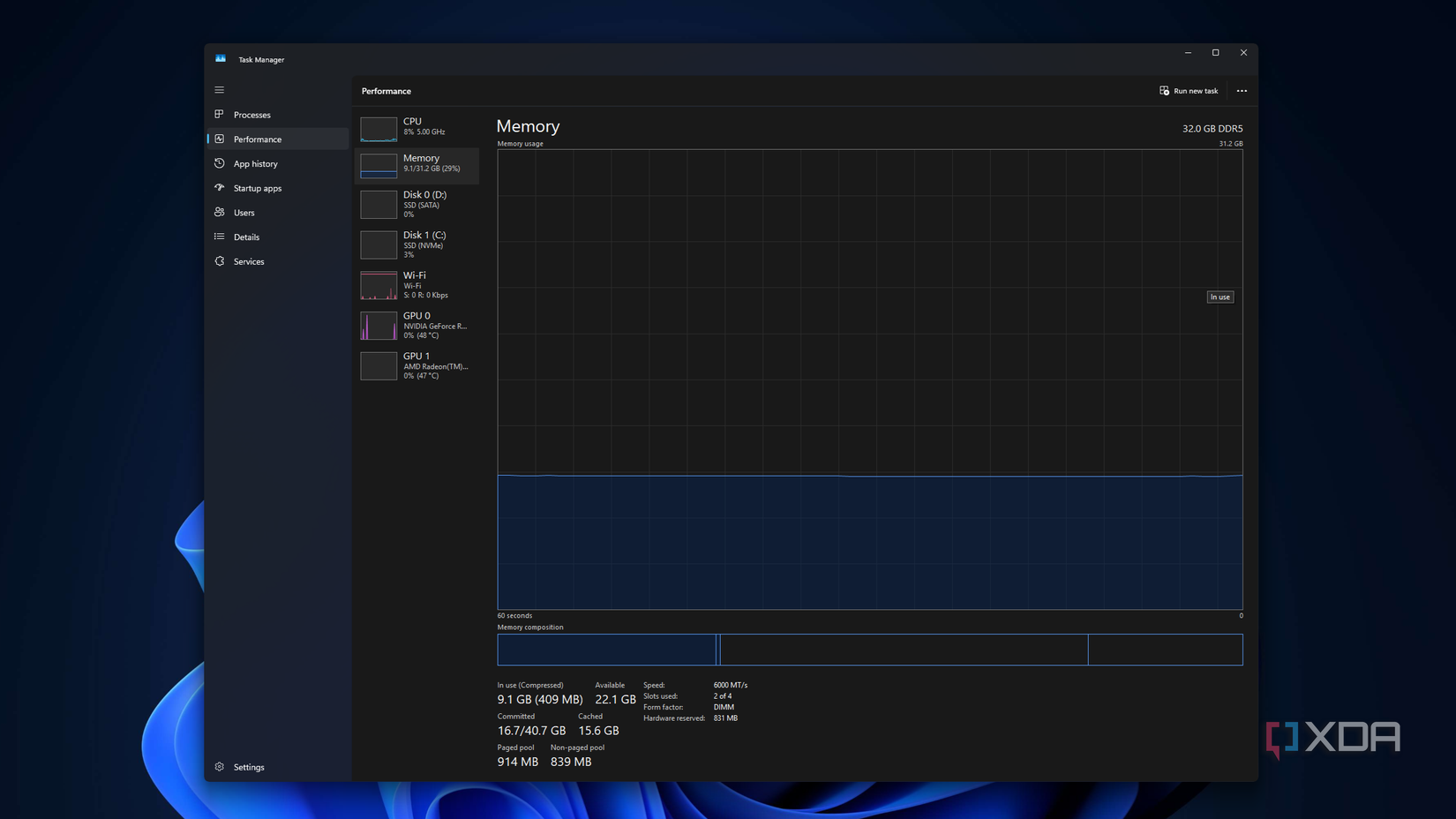Viewport: 1456px width, 819px height.
Task: Select the CPU mini graph thumbnail
Action: [x=379, y=129]
